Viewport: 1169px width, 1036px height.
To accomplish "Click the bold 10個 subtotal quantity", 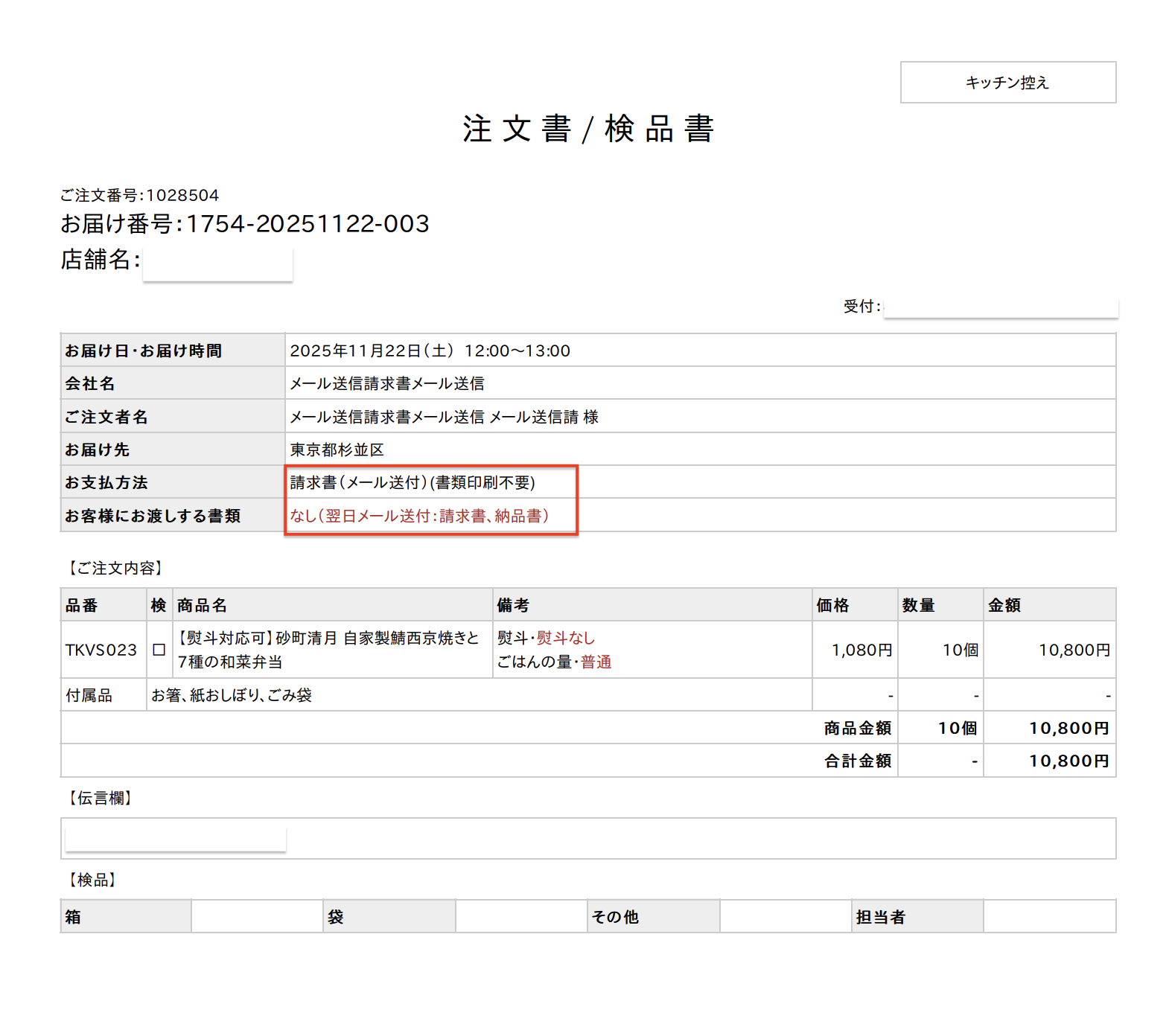I will coord(958,728).
